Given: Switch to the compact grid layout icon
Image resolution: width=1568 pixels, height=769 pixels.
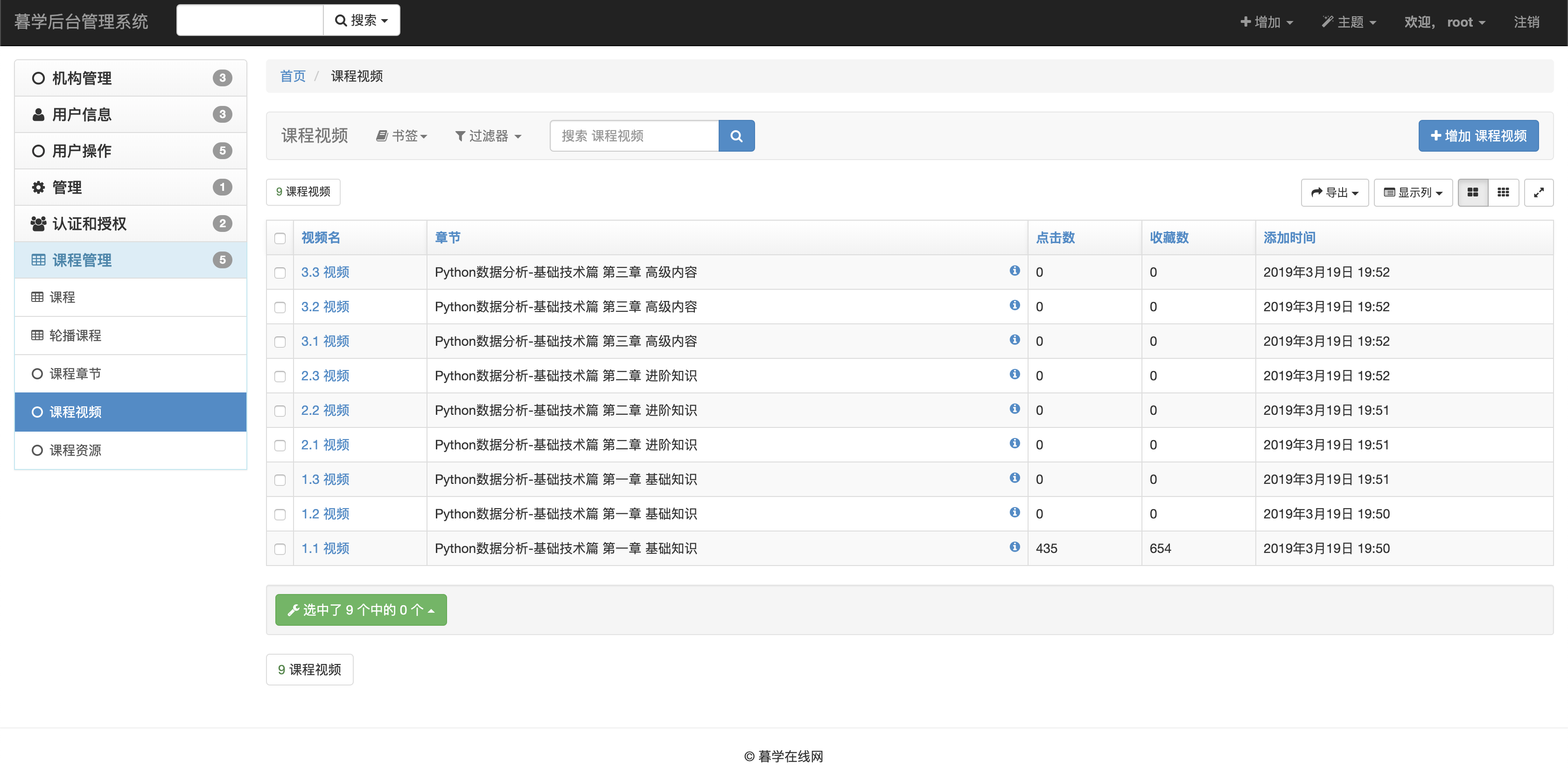Looking at the screenshot, I should click(1503, 192).
